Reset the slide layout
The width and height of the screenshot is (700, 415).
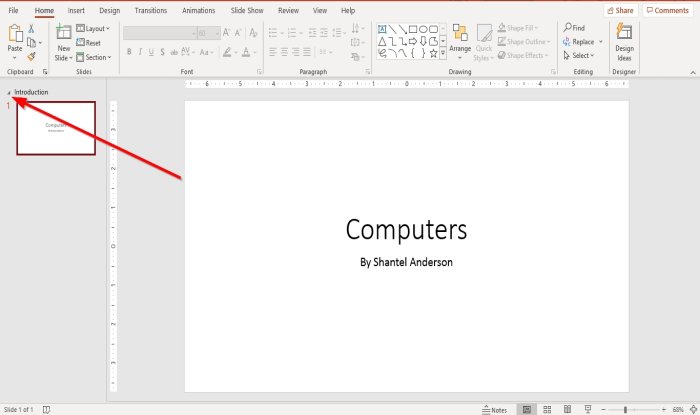(x=88, y=43)
